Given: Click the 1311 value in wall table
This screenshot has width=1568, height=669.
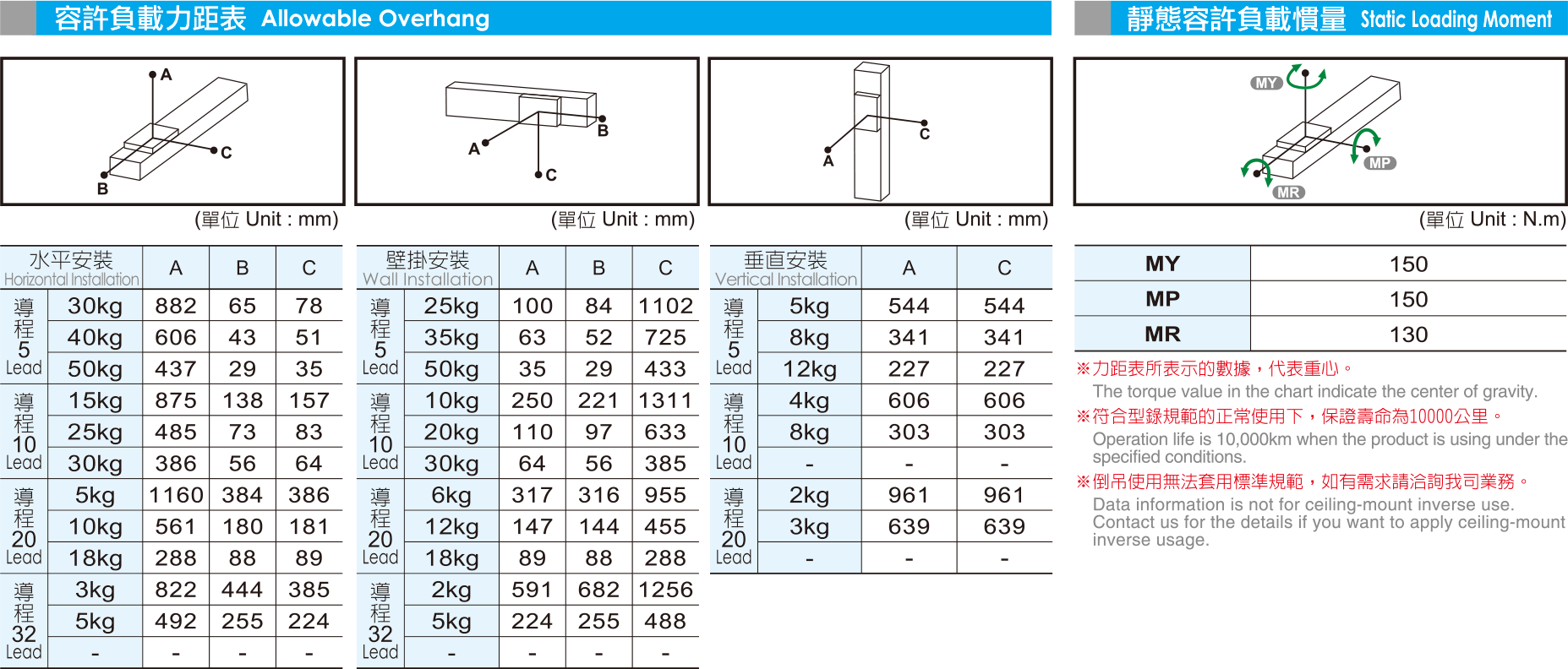Looking at the screenshot, I should (x=665, y=400).
